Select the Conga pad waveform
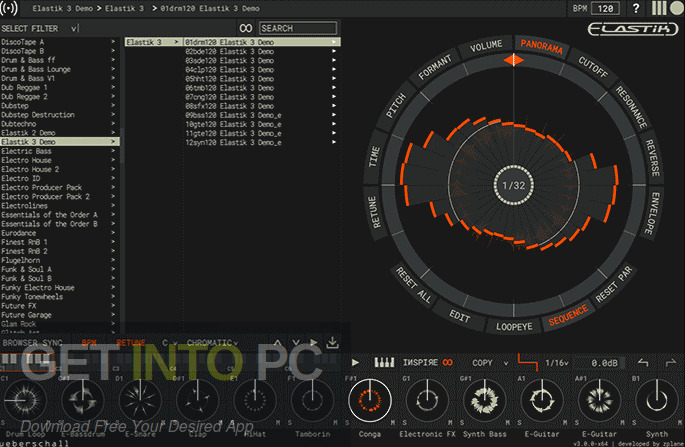Viewport: 685px width, 447px height. pyautogui.click(x=370, y=400)
